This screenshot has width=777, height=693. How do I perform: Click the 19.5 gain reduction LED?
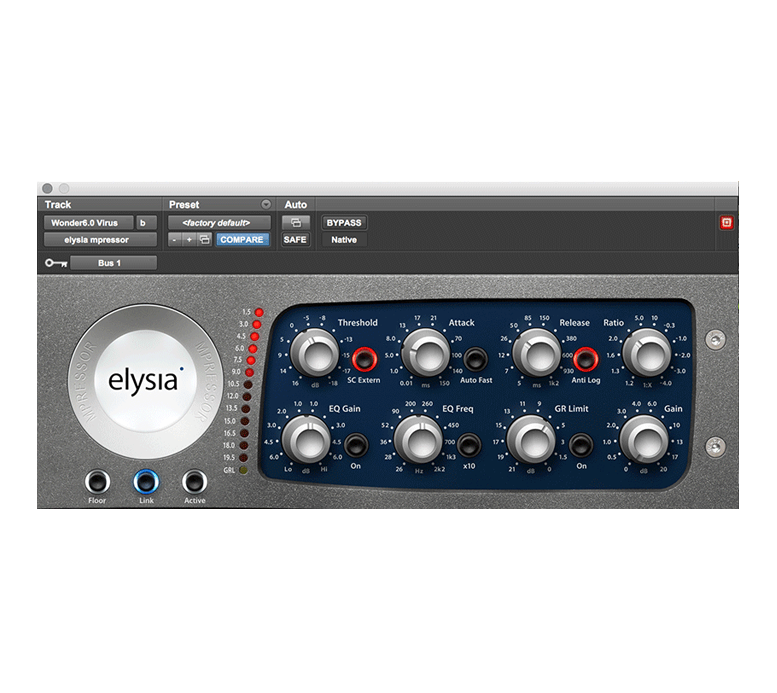coord(243,458)
